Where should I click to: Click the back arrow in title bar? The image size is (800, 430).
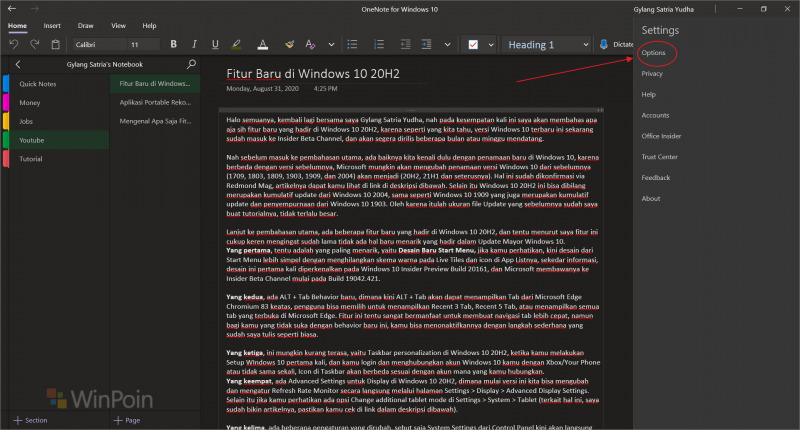click(12, 9)
